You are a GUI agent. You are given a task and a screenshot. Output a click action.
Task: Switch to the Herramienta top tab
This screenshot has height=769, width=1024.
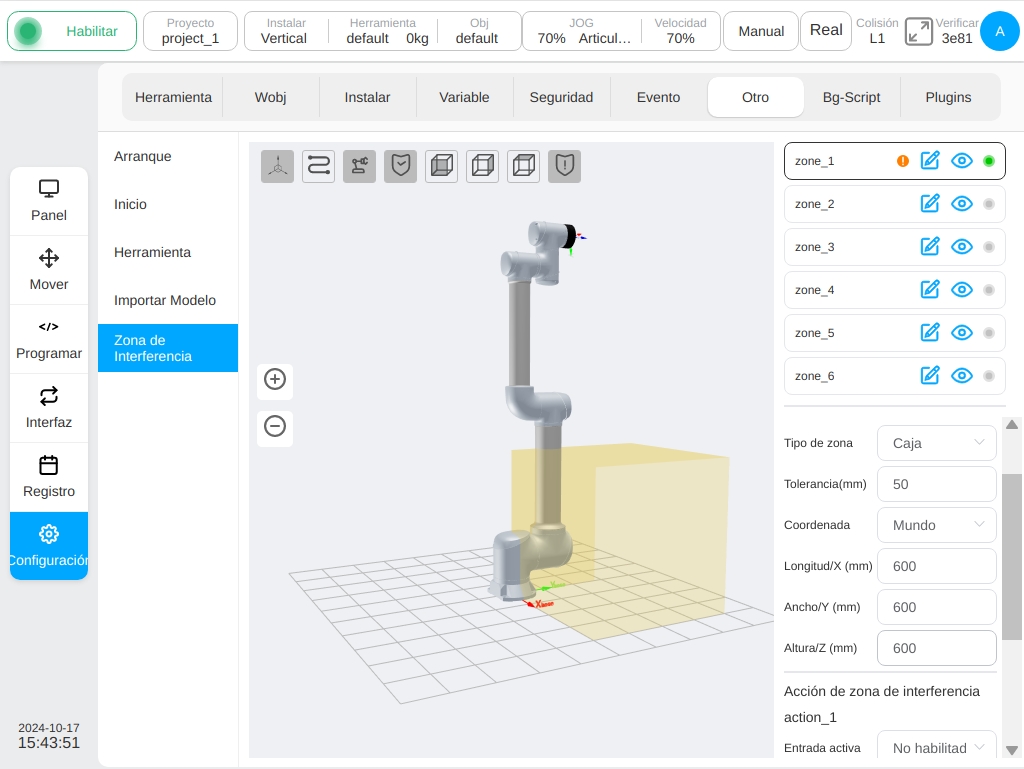(x=173, y=97)
